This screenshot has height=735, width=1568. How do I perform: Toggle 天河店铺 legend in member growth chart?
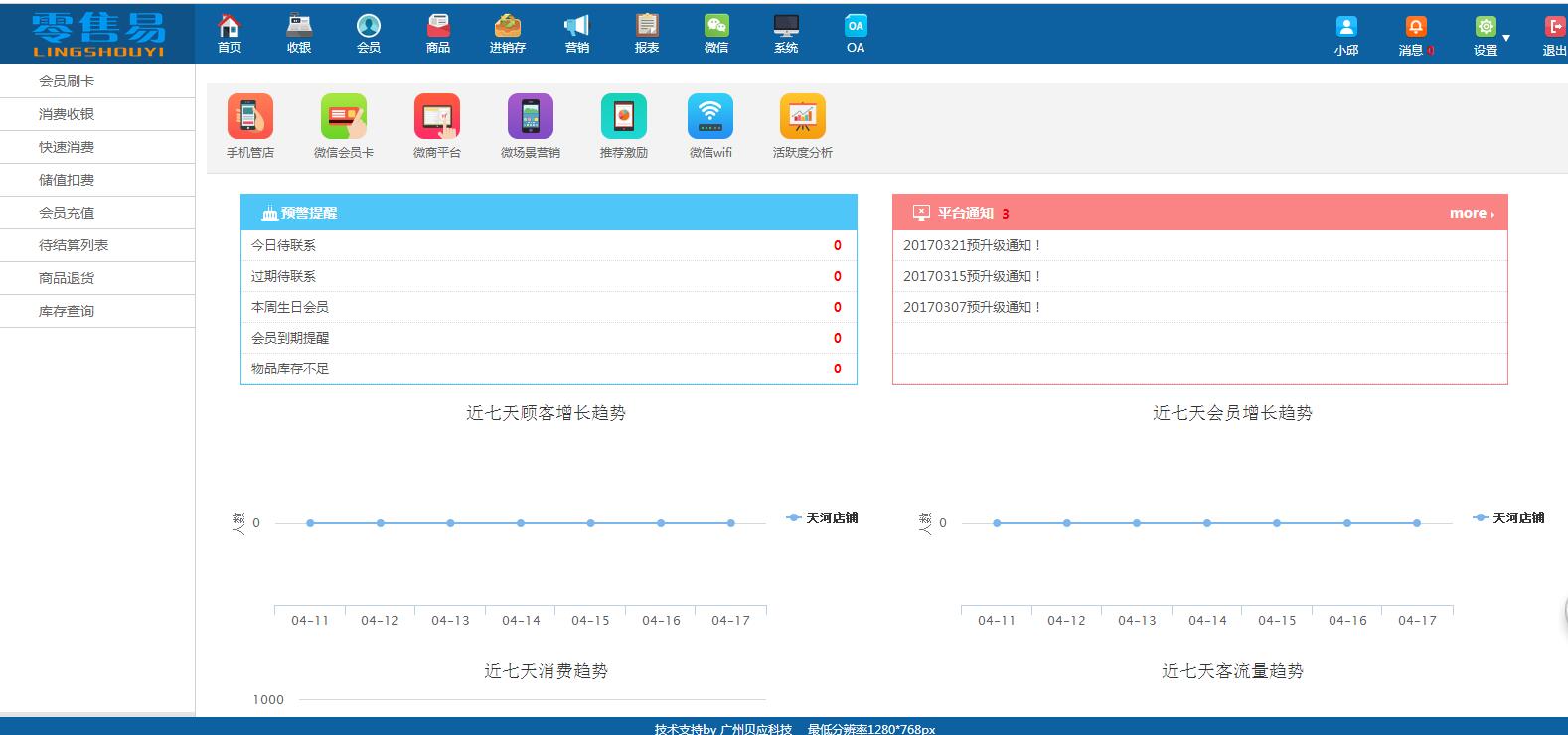[1508, 517]
